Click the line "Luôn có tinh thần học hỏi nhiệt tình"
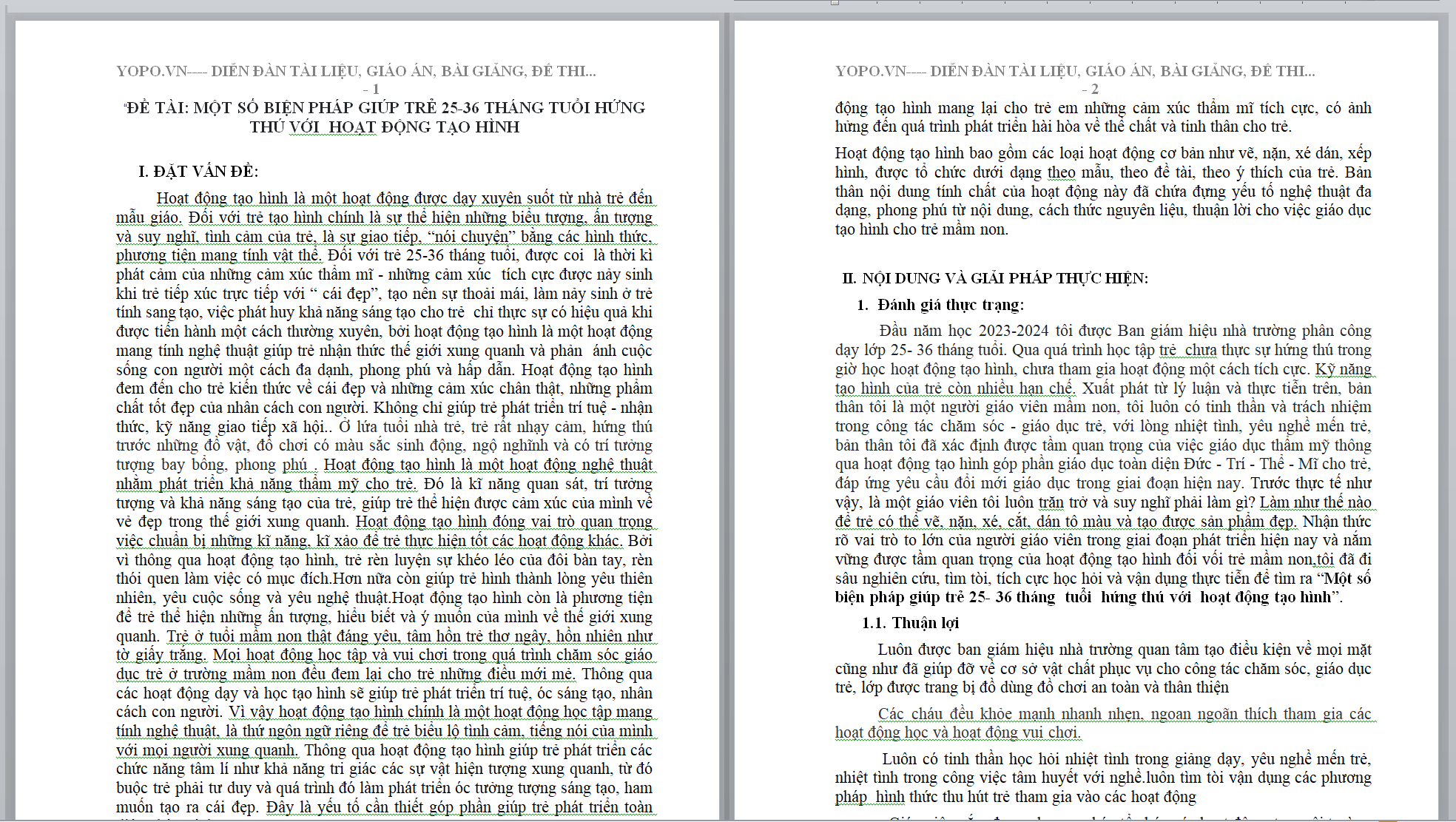1456x822 pixels. [x=1126, y=759]
